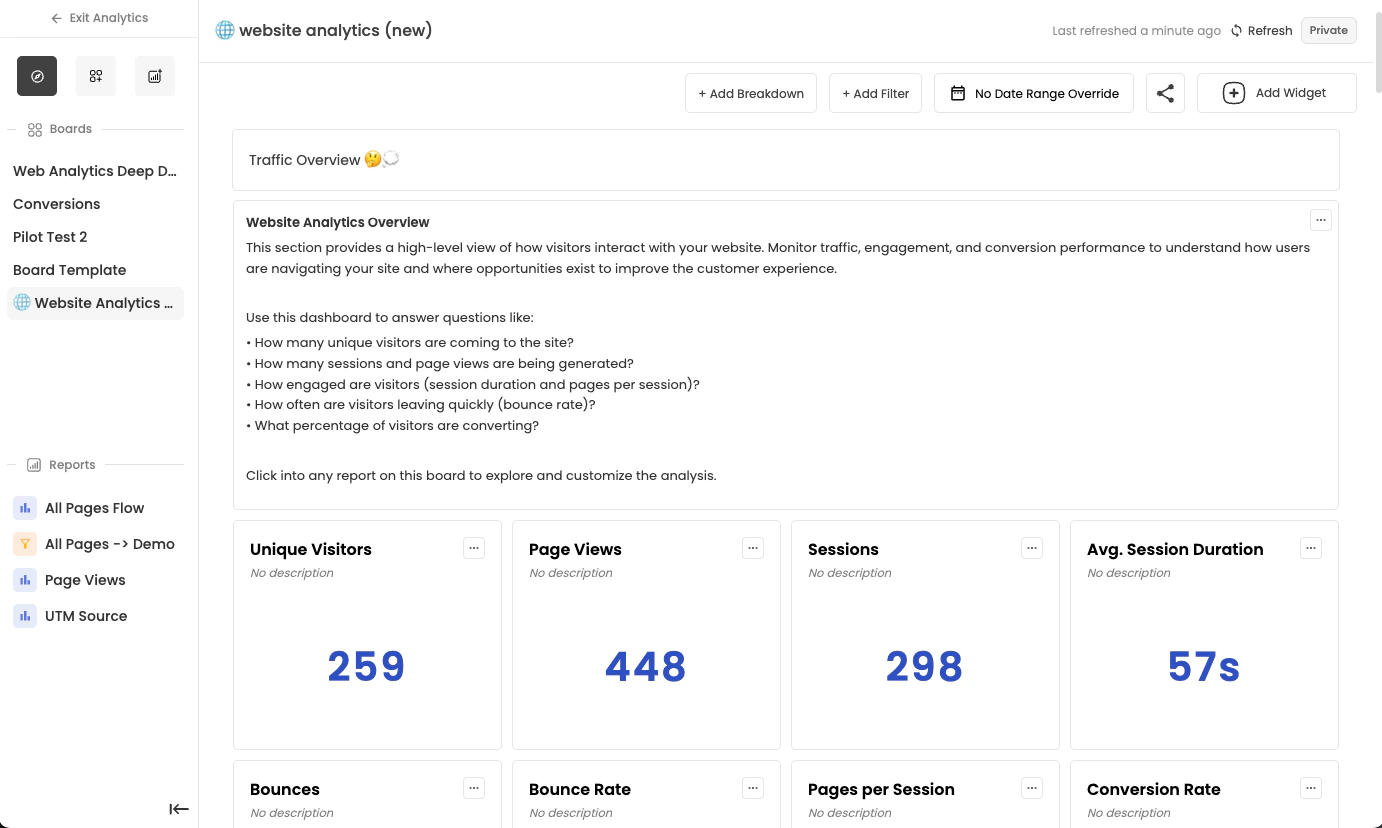The height and width of the screenshot is (828, 1382).
Task: Click Last refreshed a minute ago text
Action: pyautogui.click(x=1136, y=31)
